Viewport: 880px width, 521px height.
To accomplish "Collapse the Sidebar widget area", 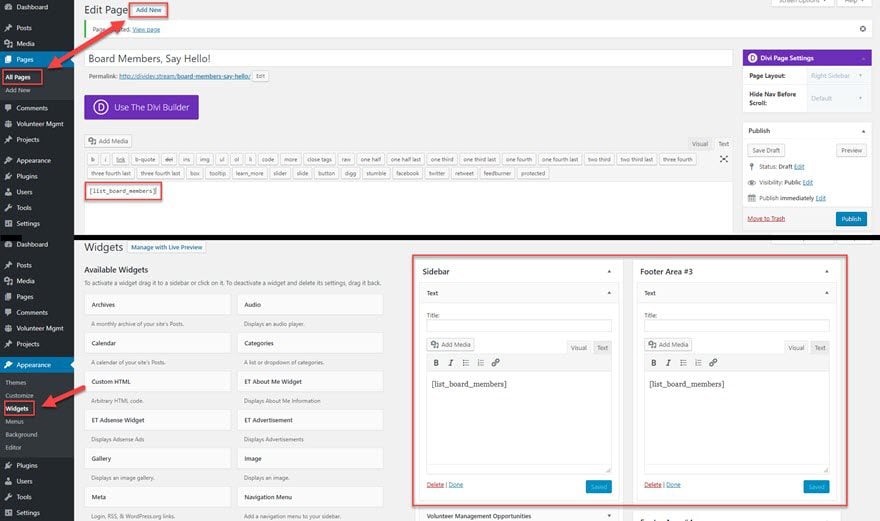I will point(609,272).
